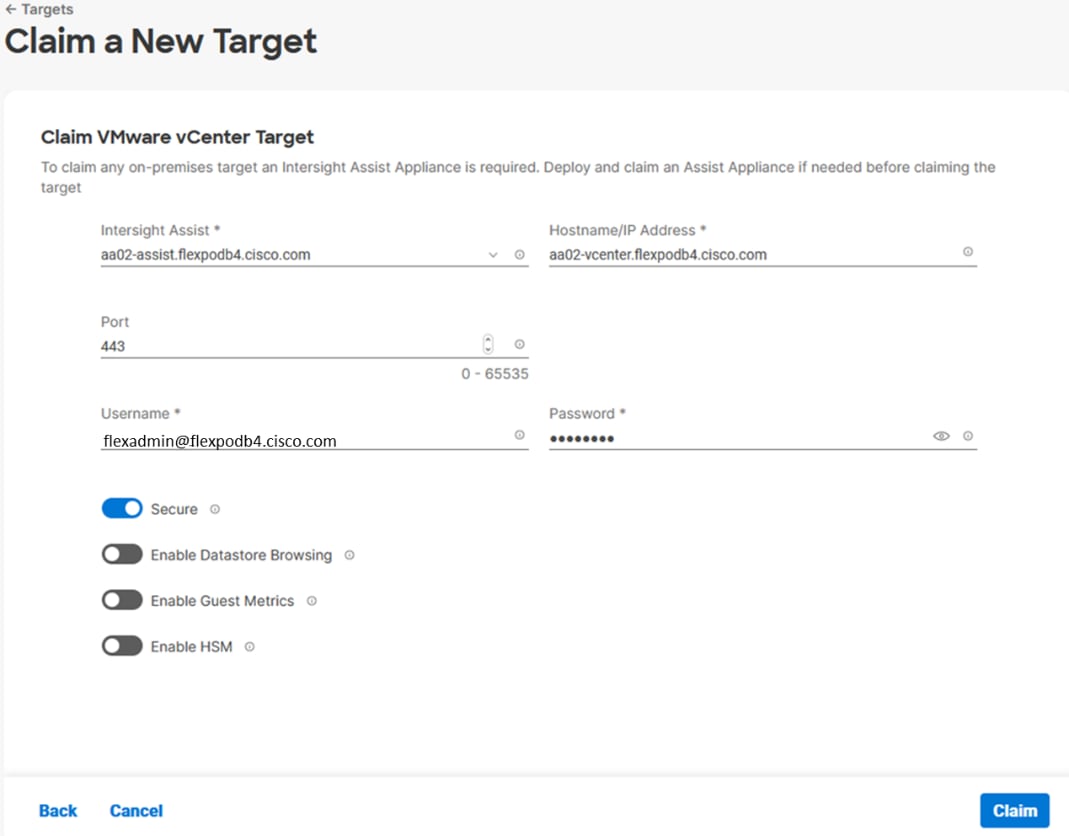Click info icon next to Secure

tap(215, 509)
